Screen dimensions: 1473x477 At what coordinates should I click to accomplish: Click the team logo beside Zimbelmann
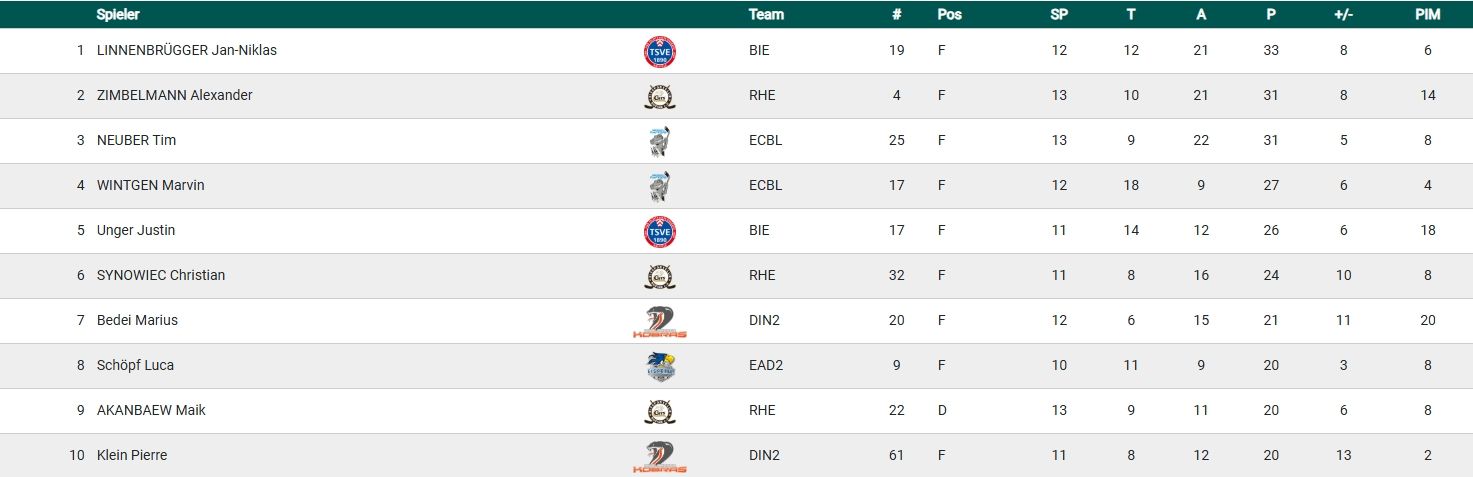pos(660,96)
